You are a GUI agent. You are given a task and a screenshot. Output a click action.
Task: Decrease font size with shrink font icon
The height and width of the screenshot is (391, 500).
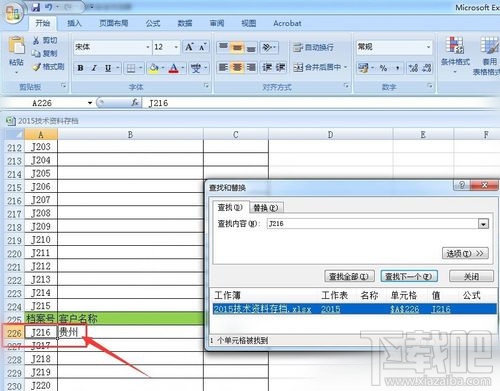(x=202, y=47)
